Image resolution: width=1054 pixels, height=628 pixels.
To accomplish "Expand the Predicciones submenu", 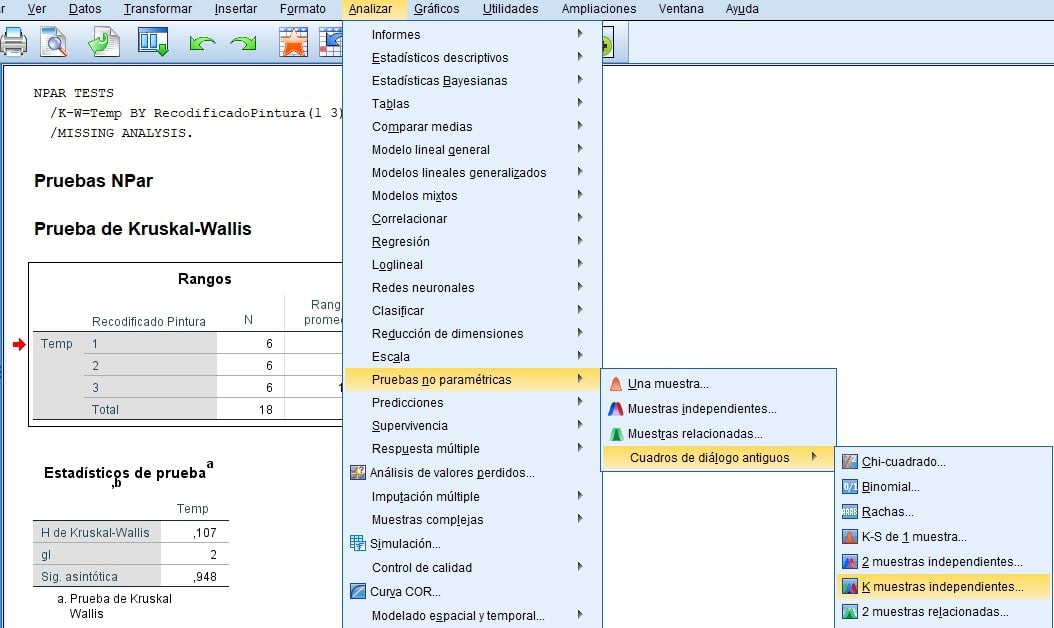I will click(x=472, y=403).
